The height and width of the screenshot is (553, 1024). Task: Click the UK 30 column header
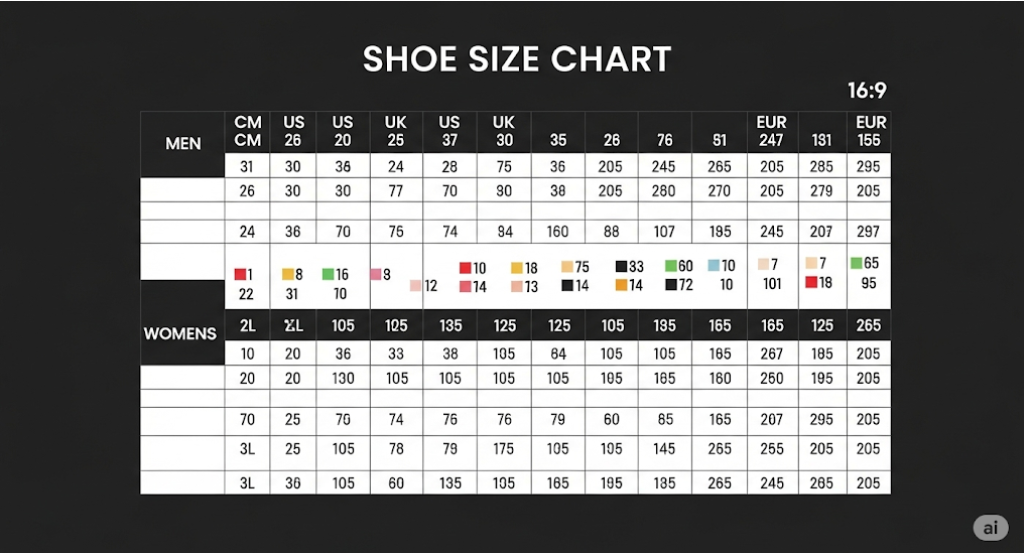(x=504, y=131)
